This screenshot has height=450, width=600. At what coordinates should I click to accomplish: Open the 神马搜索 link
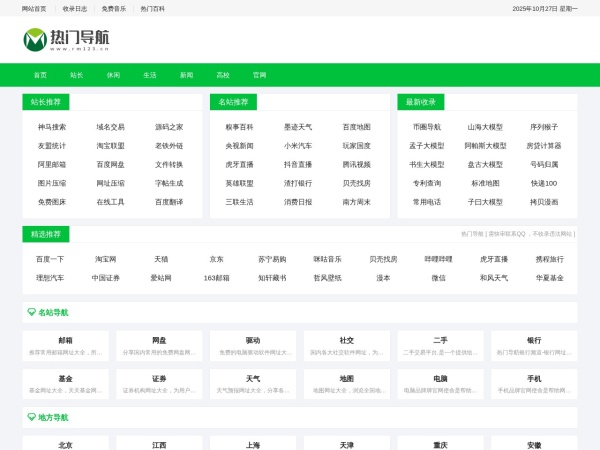tap(52, 127)
